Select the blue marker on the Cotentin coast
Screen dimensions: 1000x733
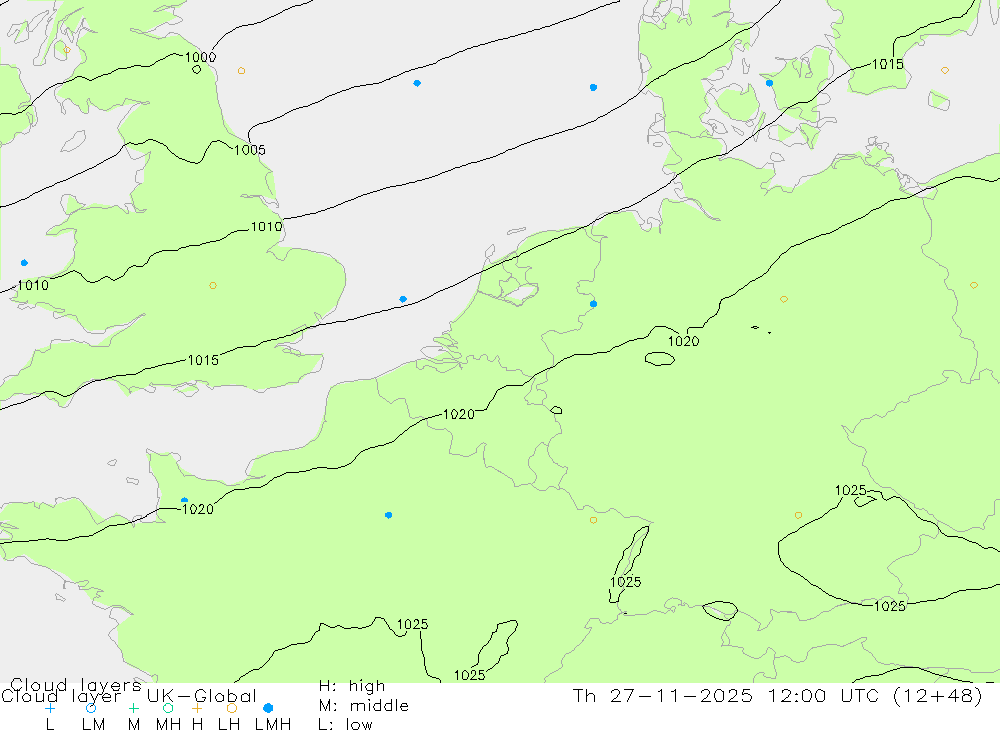tap(184, 501)
